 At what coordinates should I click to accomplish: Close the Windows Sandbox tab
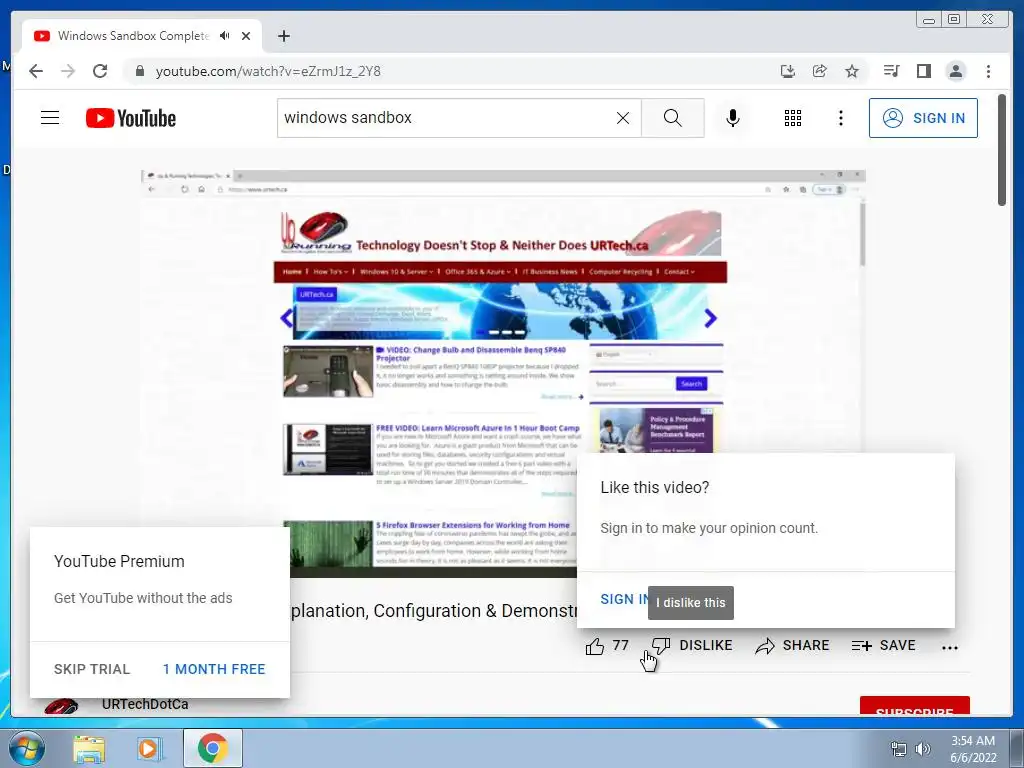246,36
